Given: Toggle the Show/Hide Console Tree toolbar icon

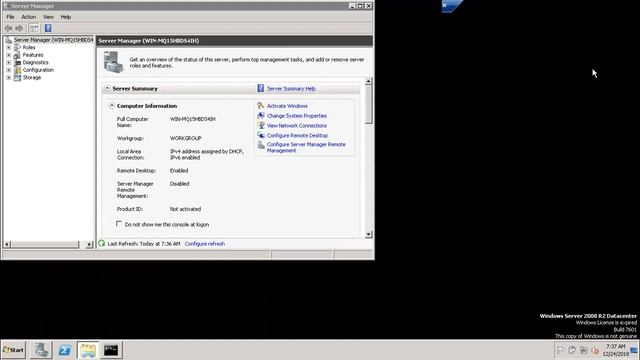Looking at the screenshot, I should (34, 28).
